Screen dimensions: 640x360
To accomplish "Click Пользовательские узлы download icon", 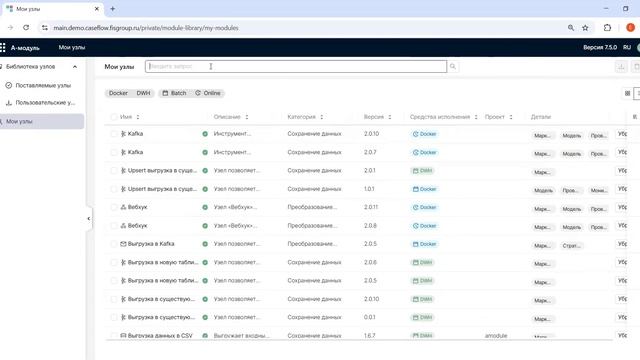I will (x=9, y=103).
